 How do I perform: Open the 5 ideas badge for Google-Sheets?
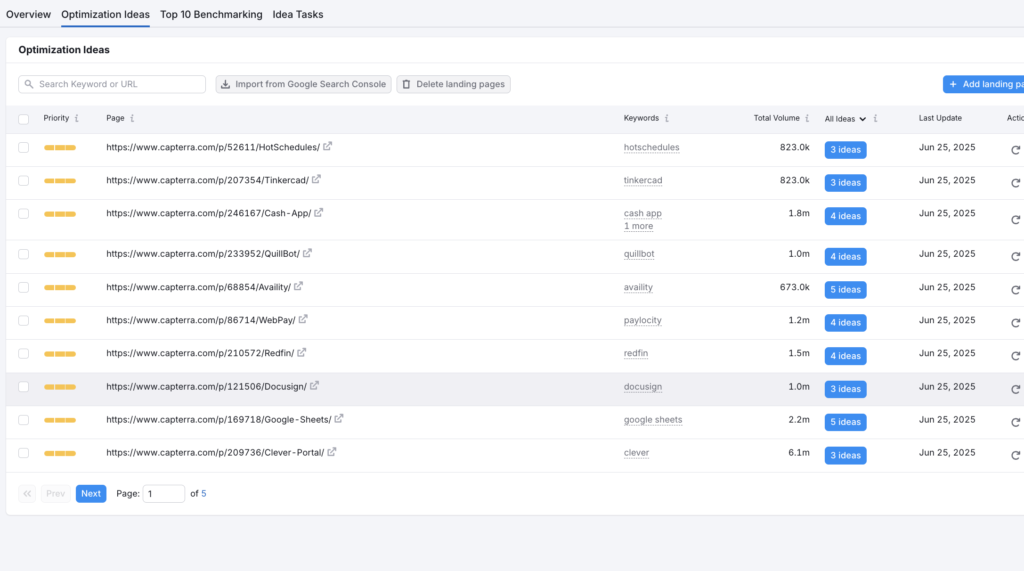(x=845, y=422)
